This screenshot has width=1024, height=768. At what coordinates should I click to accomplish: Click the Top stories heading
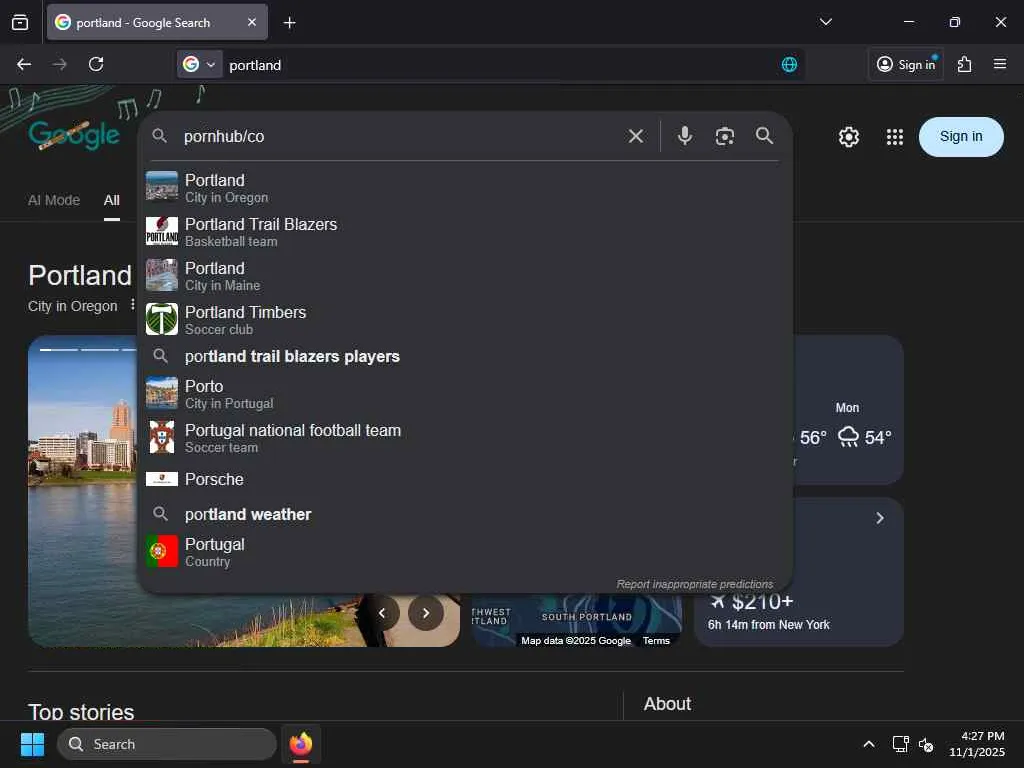click(81, 711)
